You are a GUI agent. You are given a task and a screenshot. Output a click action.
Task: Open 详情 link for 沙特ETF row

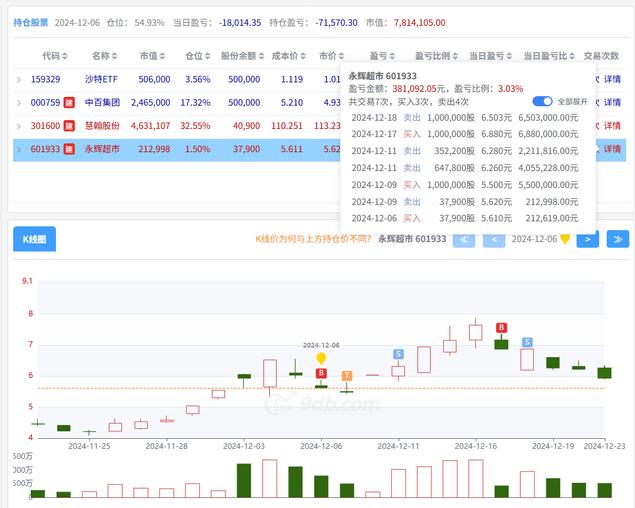(x=612, y=78)
